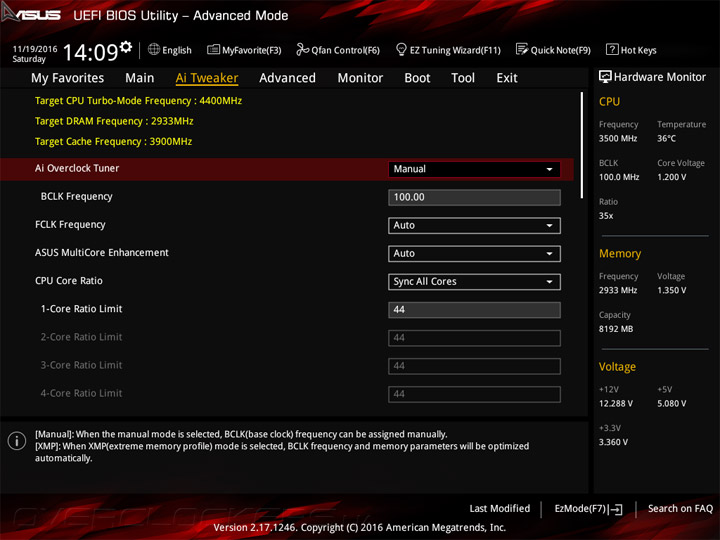Open the FCLK Frequency dropdown
The image size is (720, 540).
[x=474, y=225]
